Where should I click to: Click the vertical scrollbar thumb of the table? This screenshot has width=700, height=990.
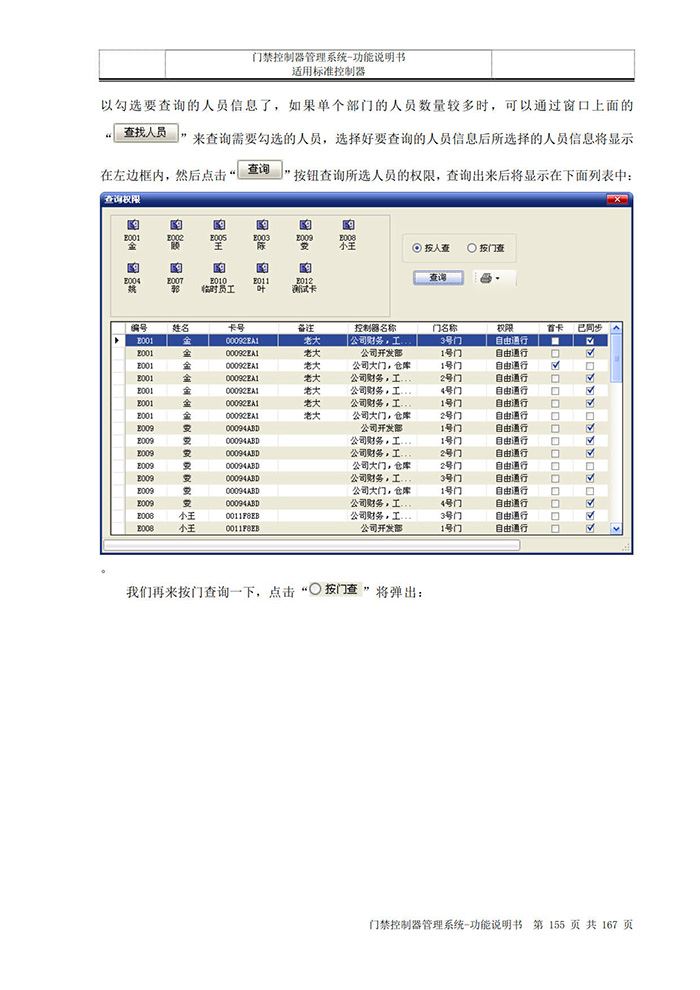[616, 358]
